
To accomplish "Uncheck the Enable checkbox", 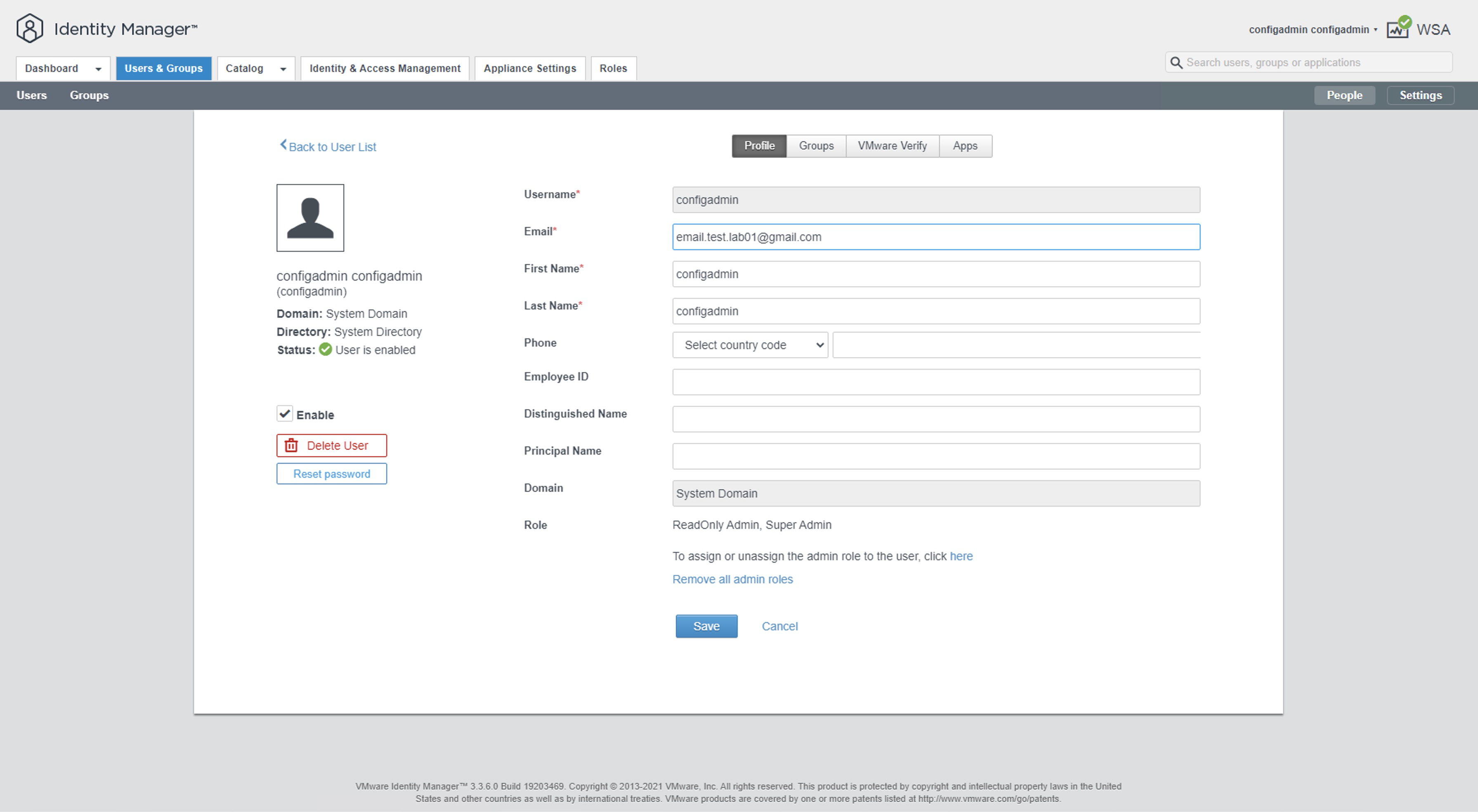I will coord(285,414).
